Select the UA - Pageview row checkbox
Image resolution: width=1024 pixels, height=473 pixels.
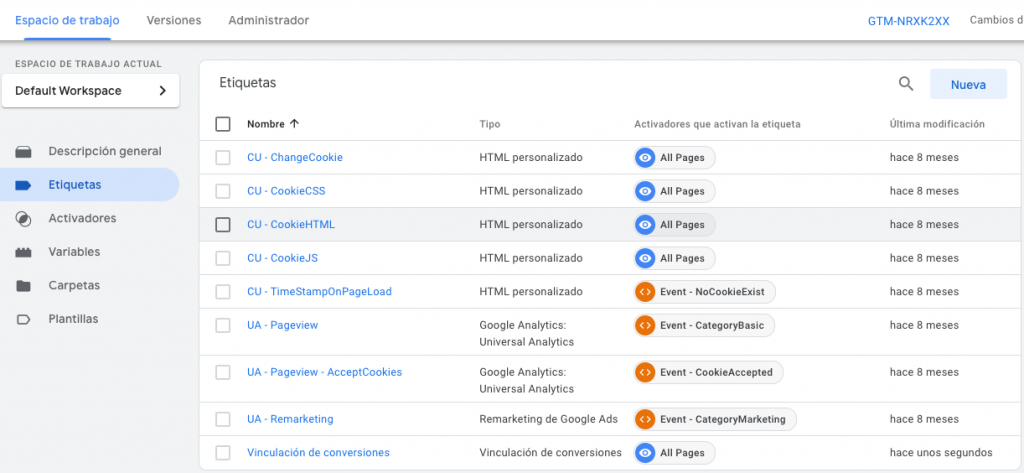coord(223,325)
